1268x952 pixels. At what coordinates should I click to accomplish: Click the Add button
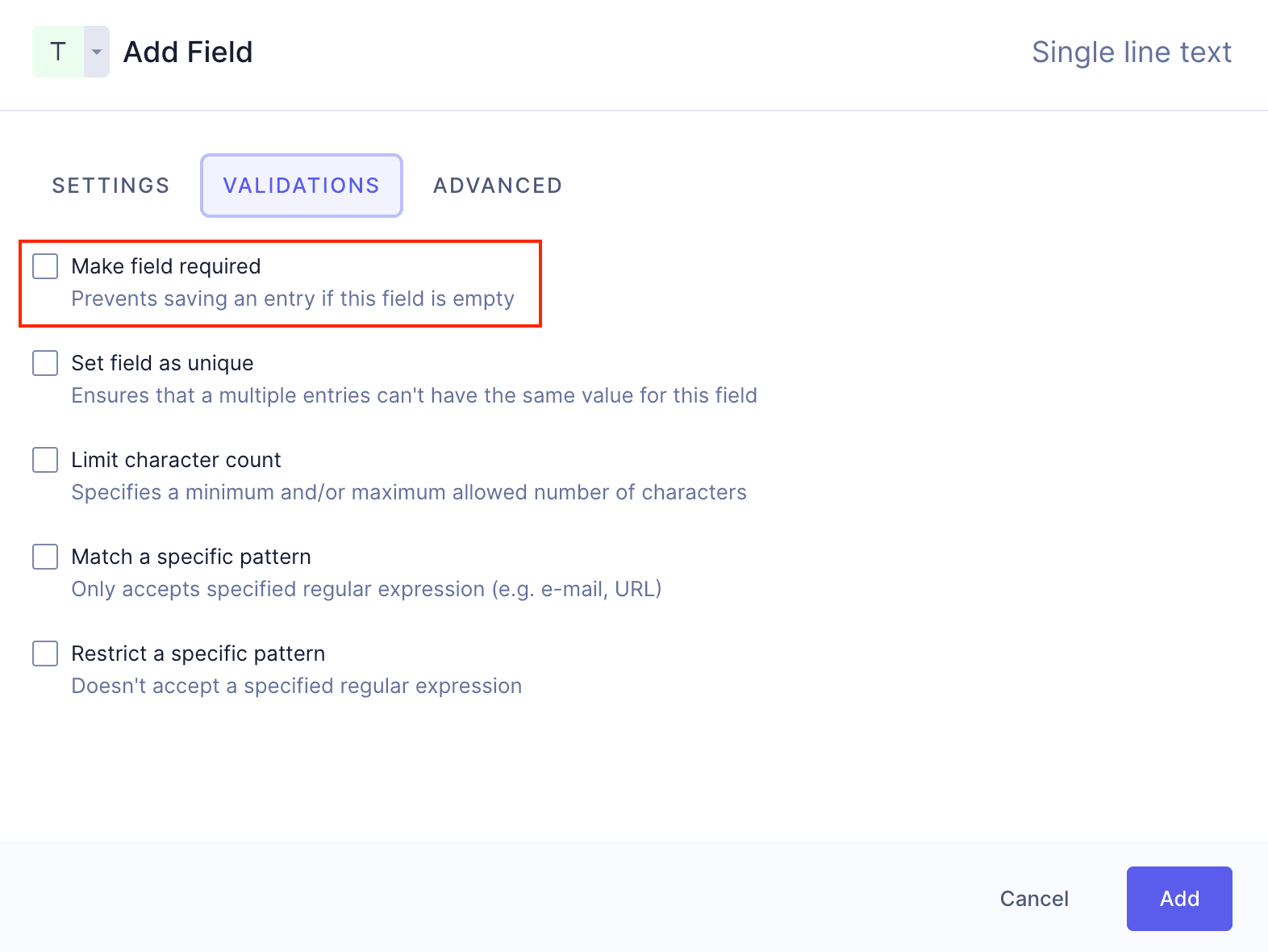[x=1178, y=898]
